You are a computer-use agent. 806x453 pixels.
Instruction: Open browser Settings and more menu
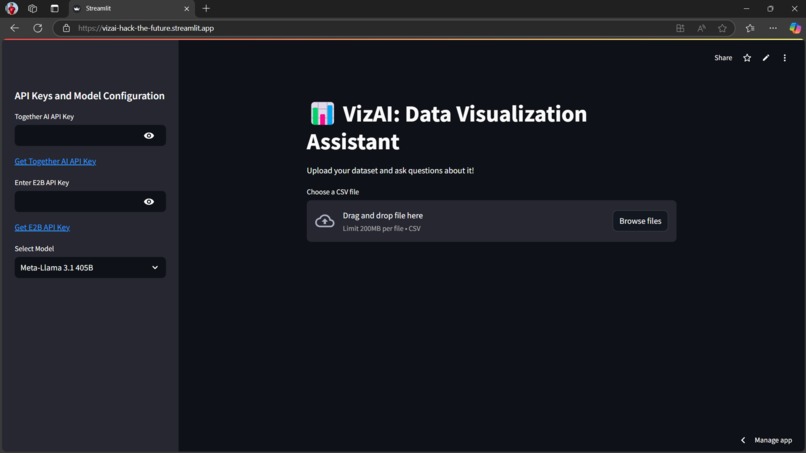pyautogui.click(x=773, y=28)
